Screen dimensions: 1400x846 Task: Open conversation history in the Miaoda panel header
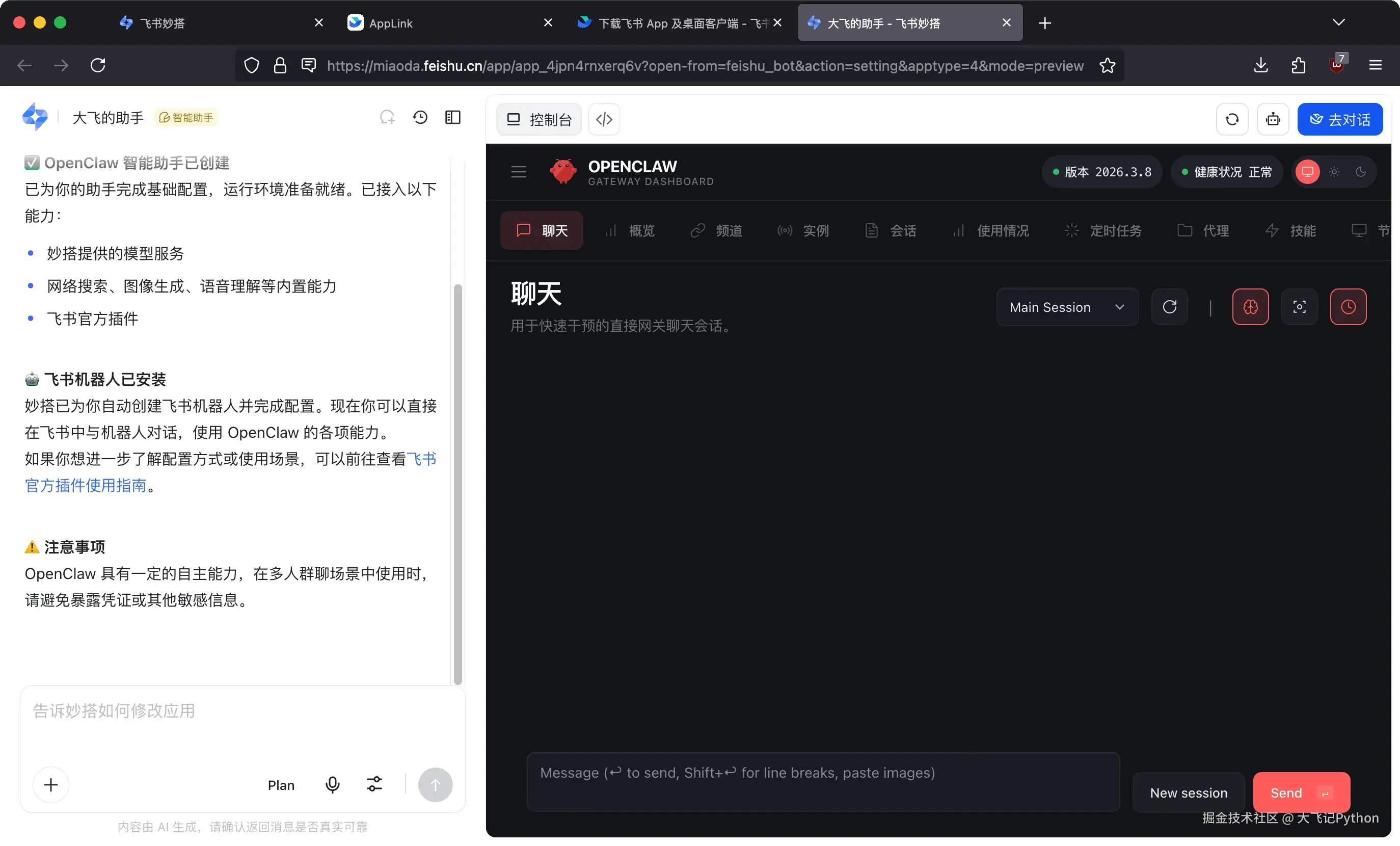(x=420, y=117)
